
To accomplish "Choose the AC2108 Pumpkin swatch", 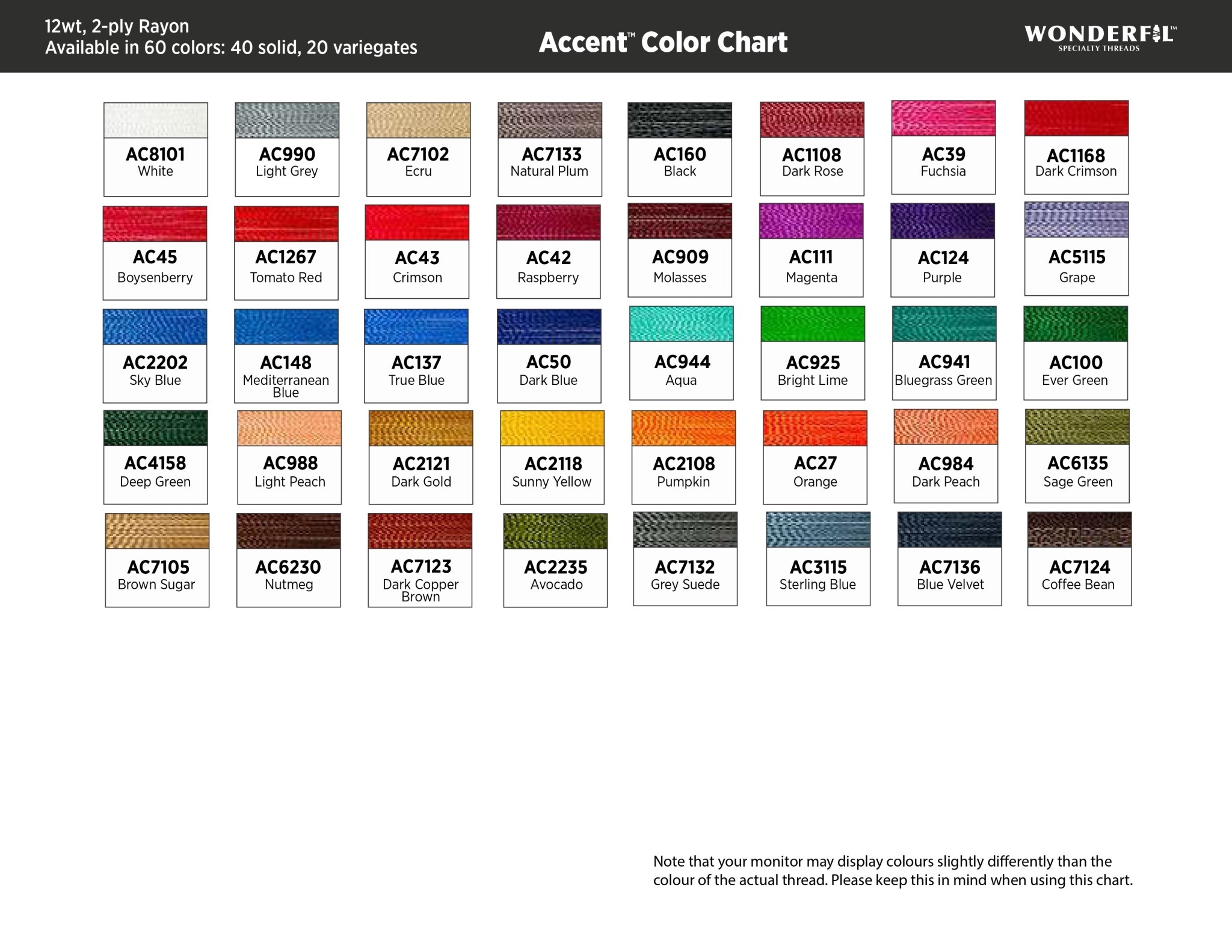I will 684,458.
